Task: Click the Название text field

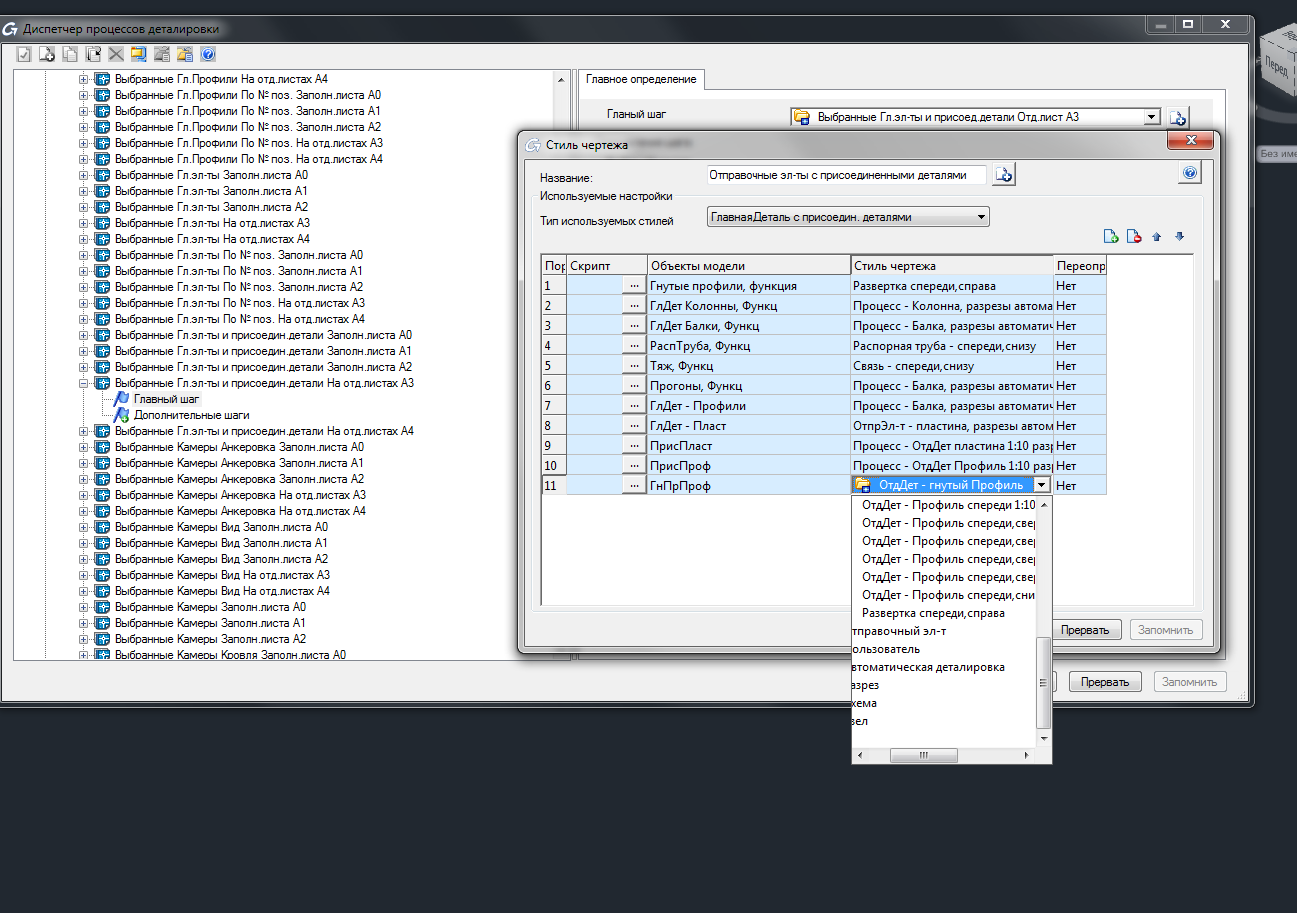Action: [845, 175]
